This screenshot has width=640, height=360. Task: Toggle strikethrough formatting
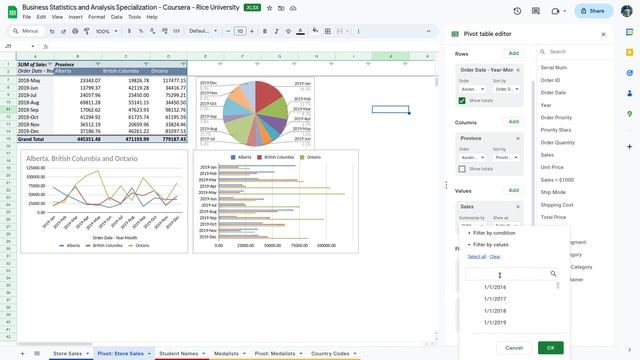pos(288,31)
